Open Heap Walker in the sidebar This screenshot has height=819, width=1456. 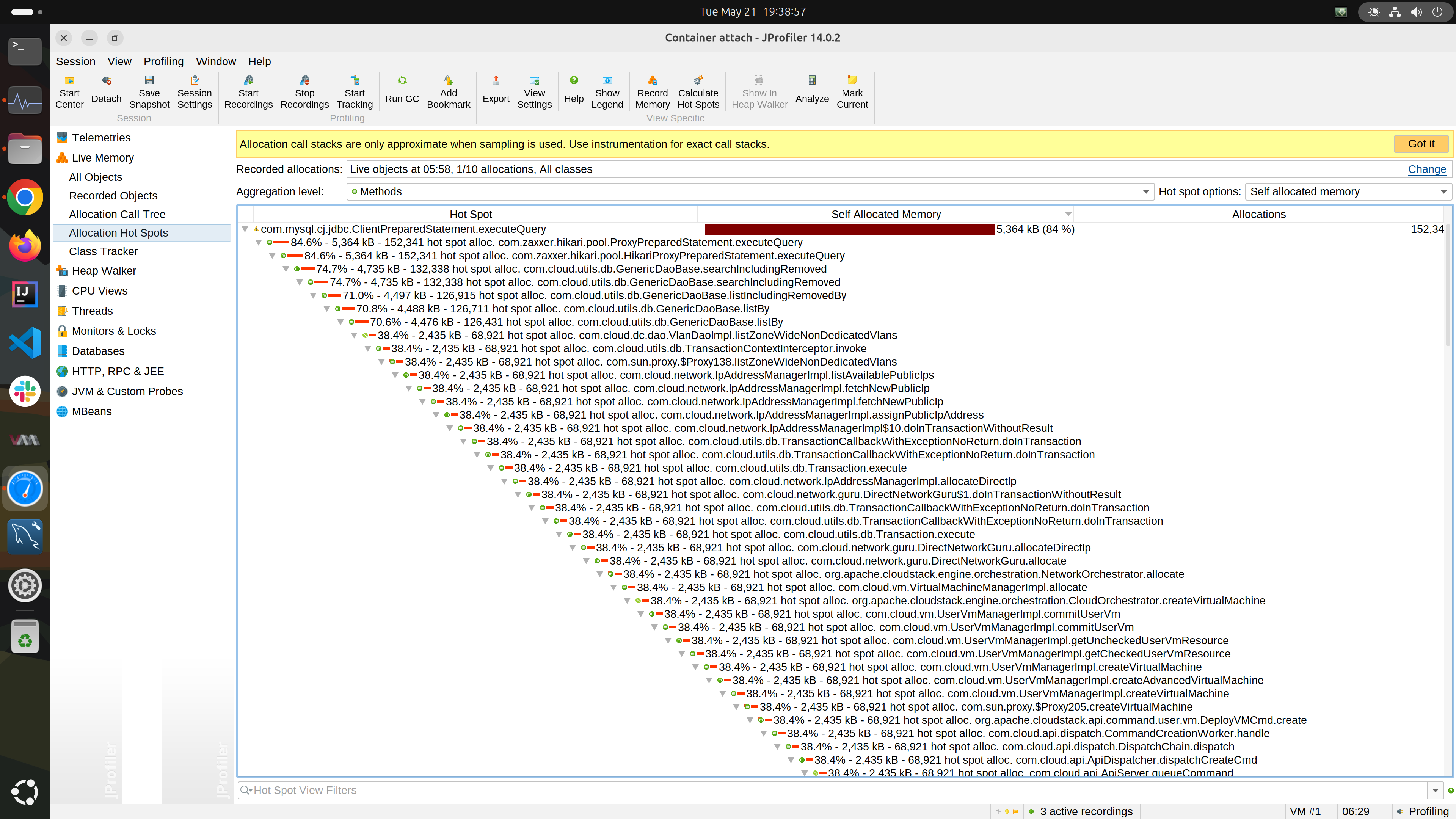tap(104, 271)
